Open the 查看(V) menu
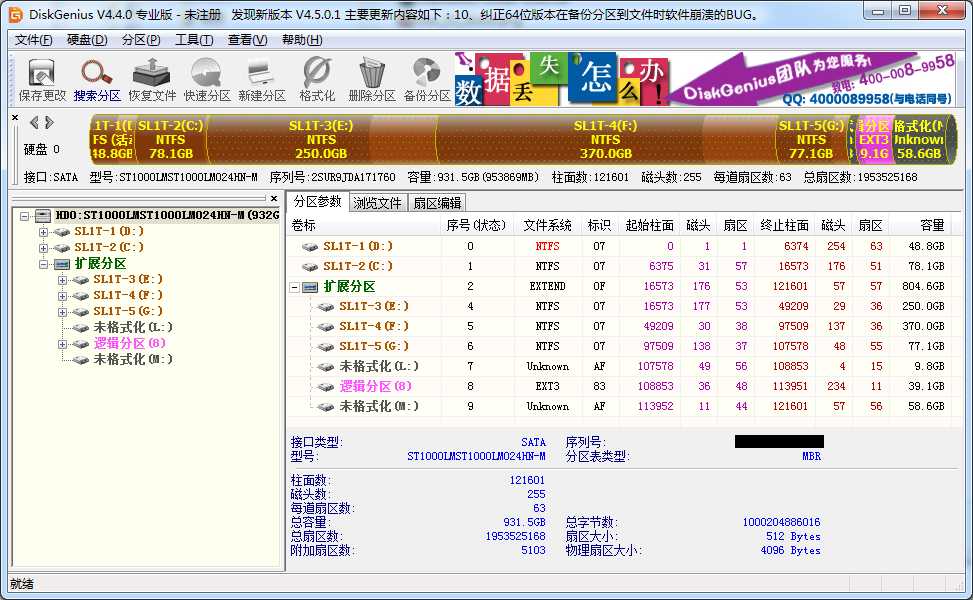Viewport: 973px width, 600px height. [248, 40]
